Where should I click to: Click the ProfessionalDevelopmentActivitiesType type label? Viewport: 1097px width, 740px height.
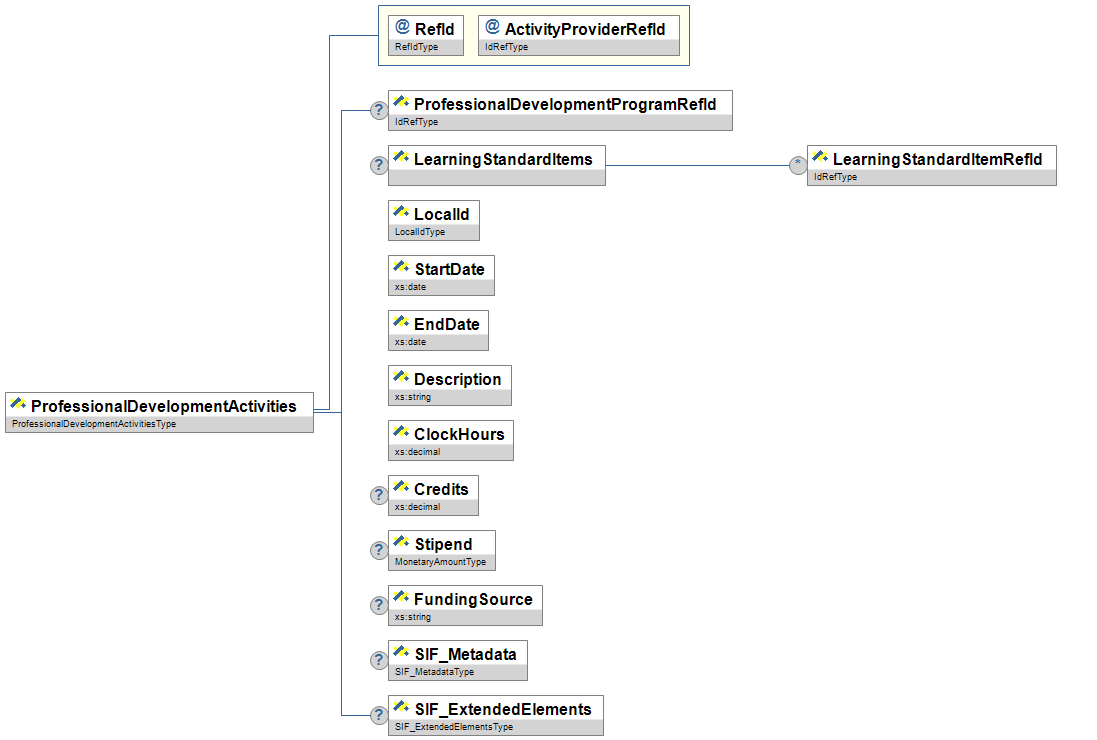point(94,424)
